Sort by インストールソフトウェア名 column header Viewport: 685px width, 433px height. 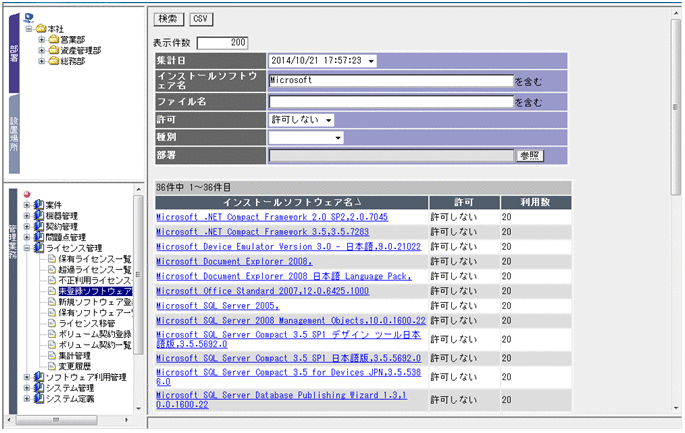point(292,202)
